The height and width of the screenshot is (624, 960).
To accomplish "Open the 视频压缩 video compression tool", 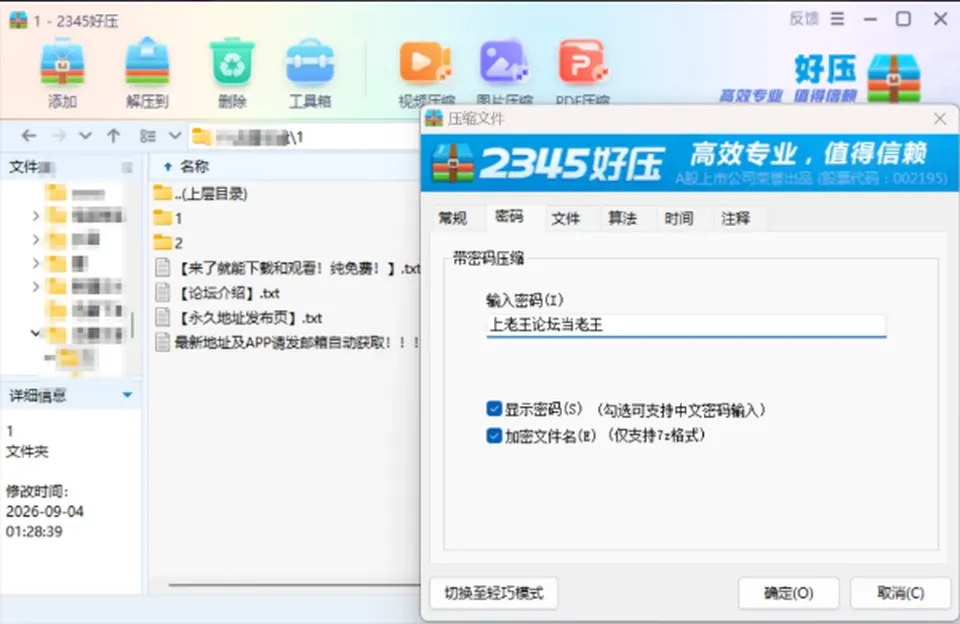I will coord(426,72).
